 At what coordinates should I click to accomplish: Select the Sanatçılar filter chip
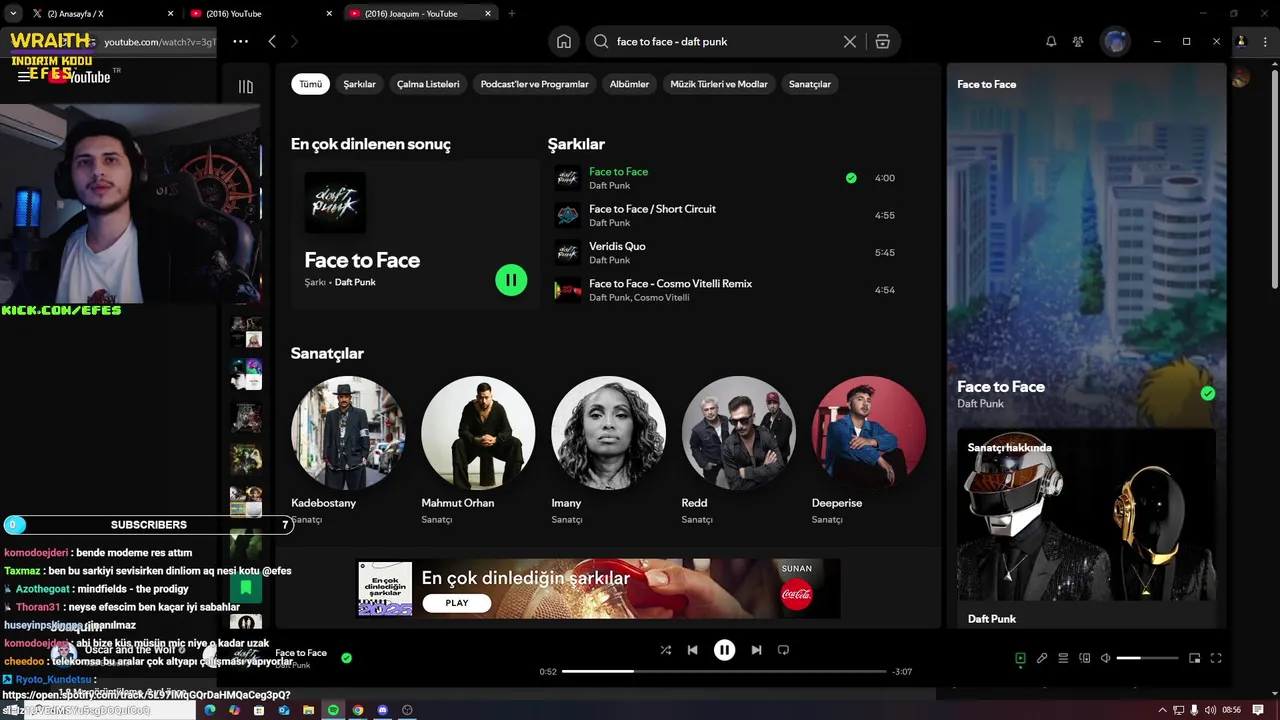pos(810,84)
